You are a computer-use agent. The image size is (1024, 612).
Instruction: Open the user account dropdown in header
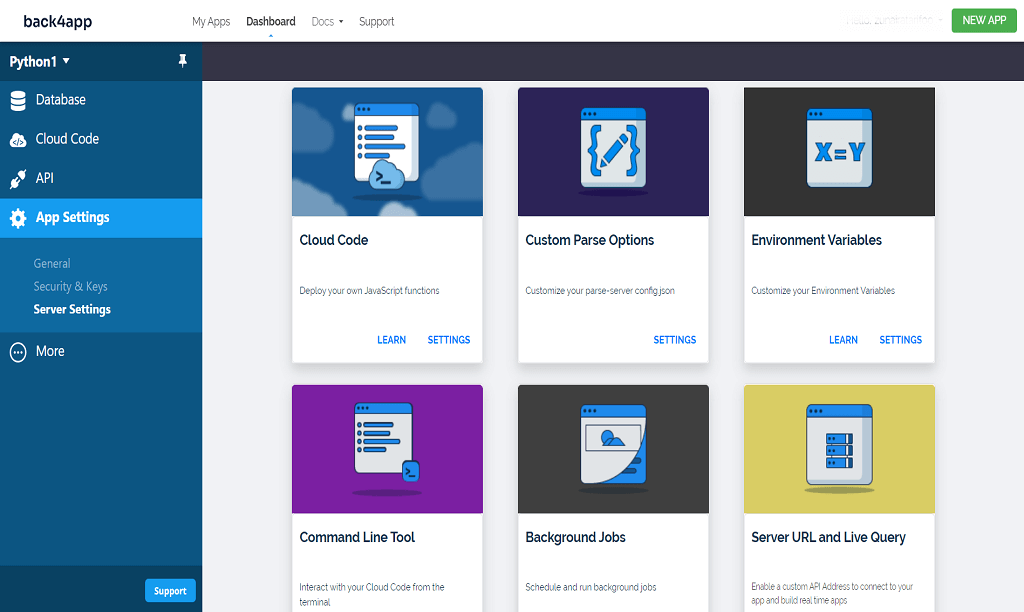pos(894,20)
